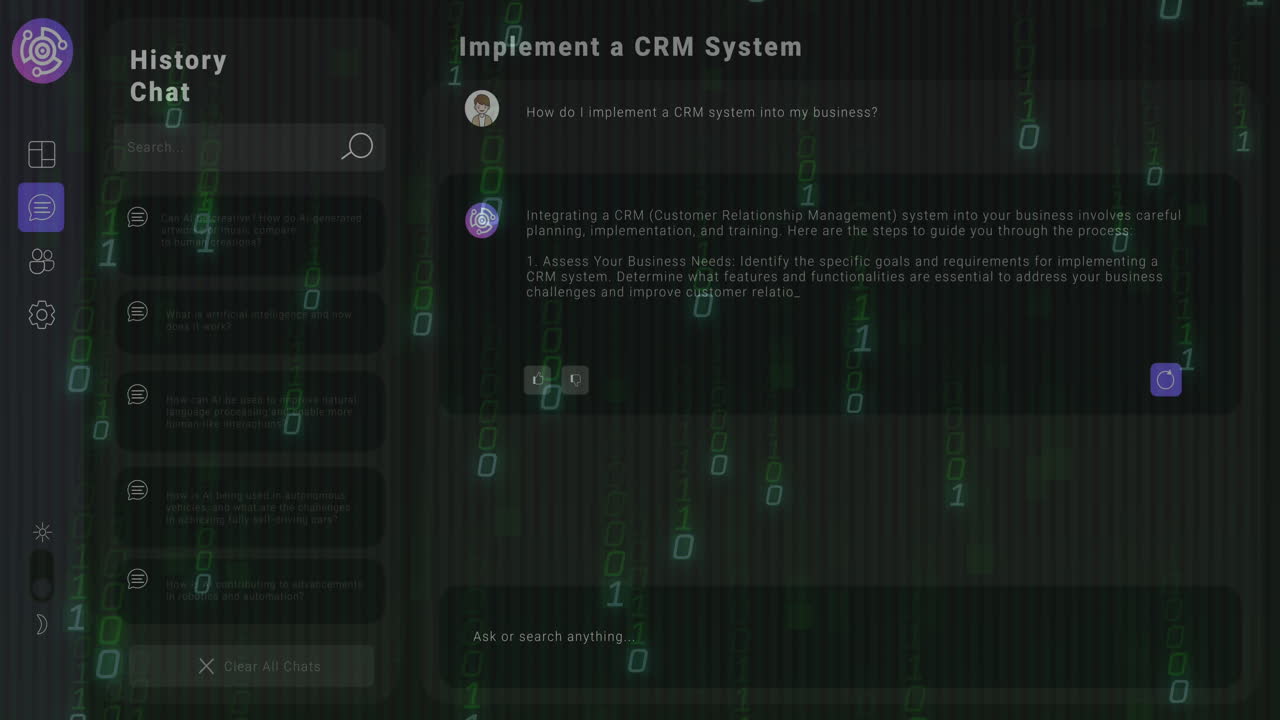This screenshot has height=720, width=1280.
Task: Give a thumbs down to the AI answer
Action: tap(575, 379)
